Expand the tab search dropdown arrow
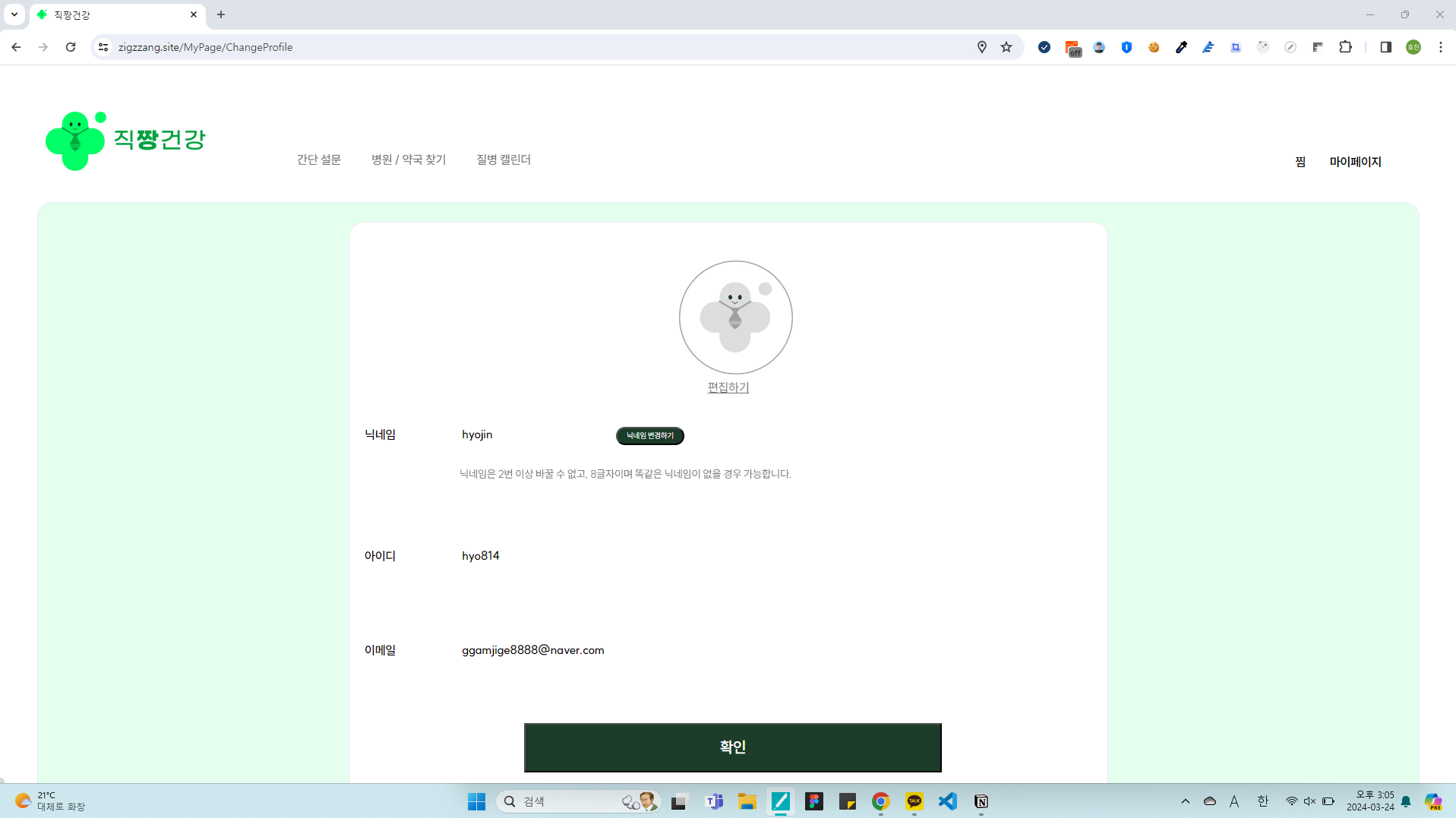Screen dimensions: 1456x818 click(x=14, y=14)
